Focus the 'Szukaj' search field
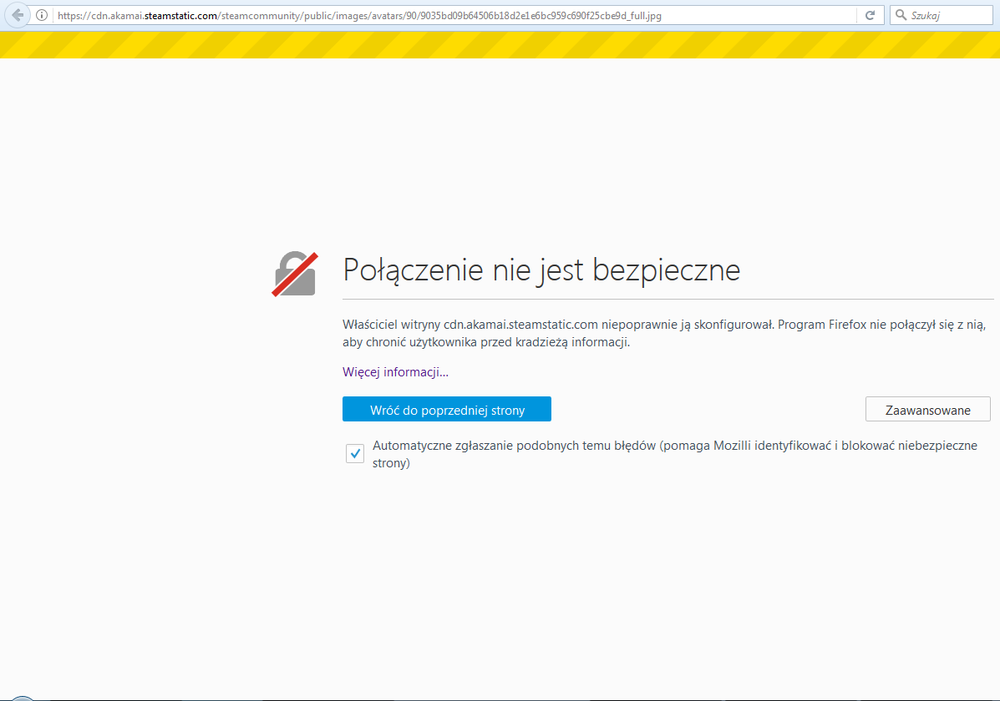 (942, 16)
